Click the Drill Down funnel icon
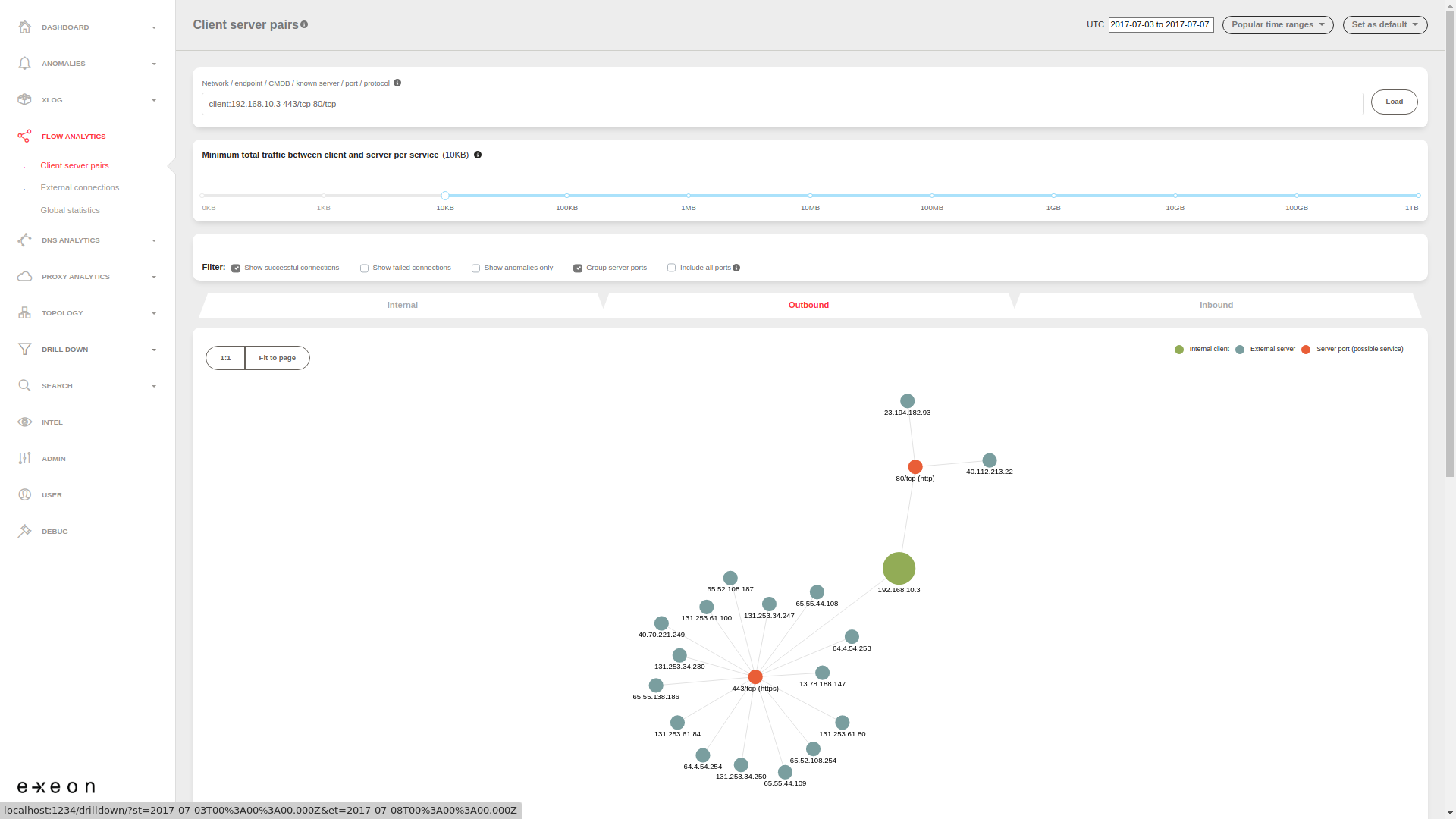The width and height of the screenshot is (1456, 819). coord(24,350)
